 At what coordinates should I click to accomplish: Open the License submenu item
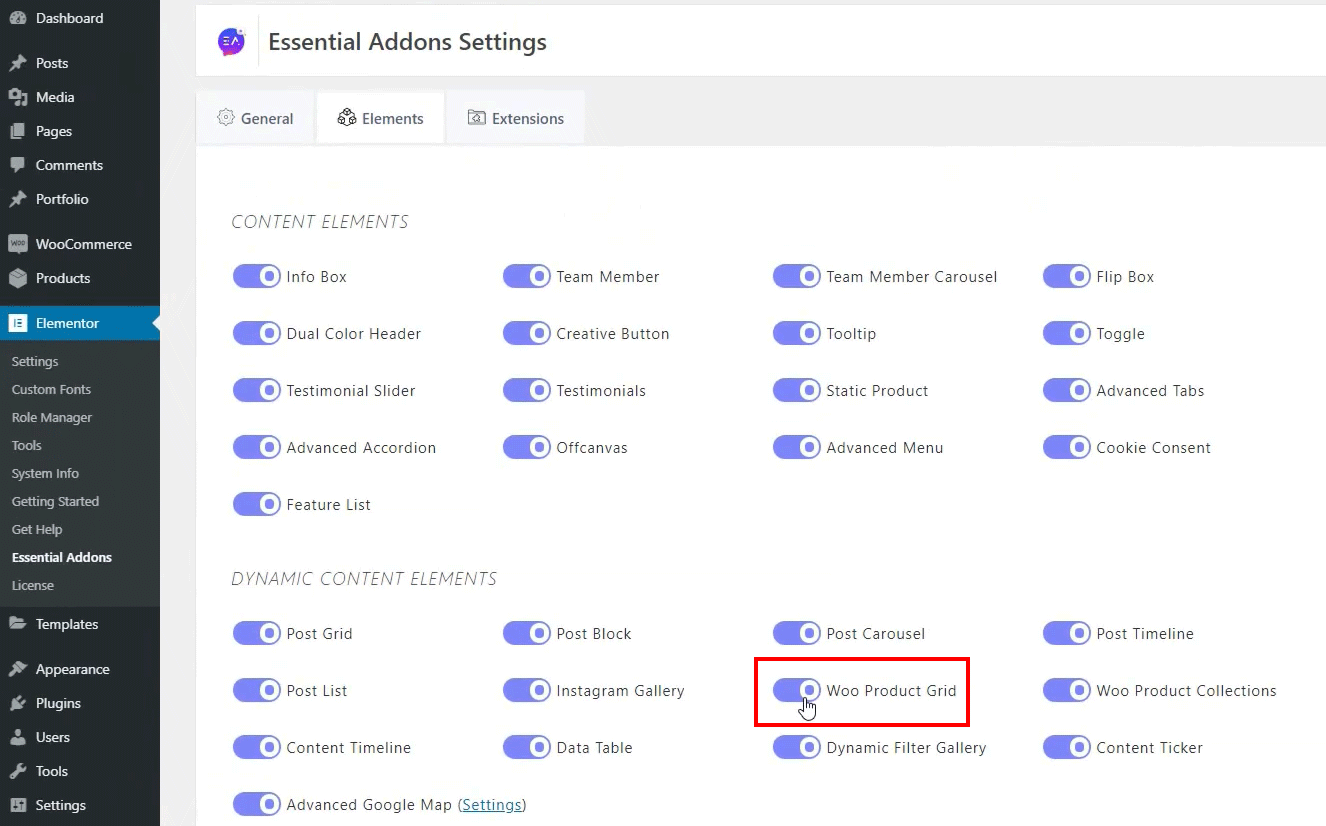point(33,585)
